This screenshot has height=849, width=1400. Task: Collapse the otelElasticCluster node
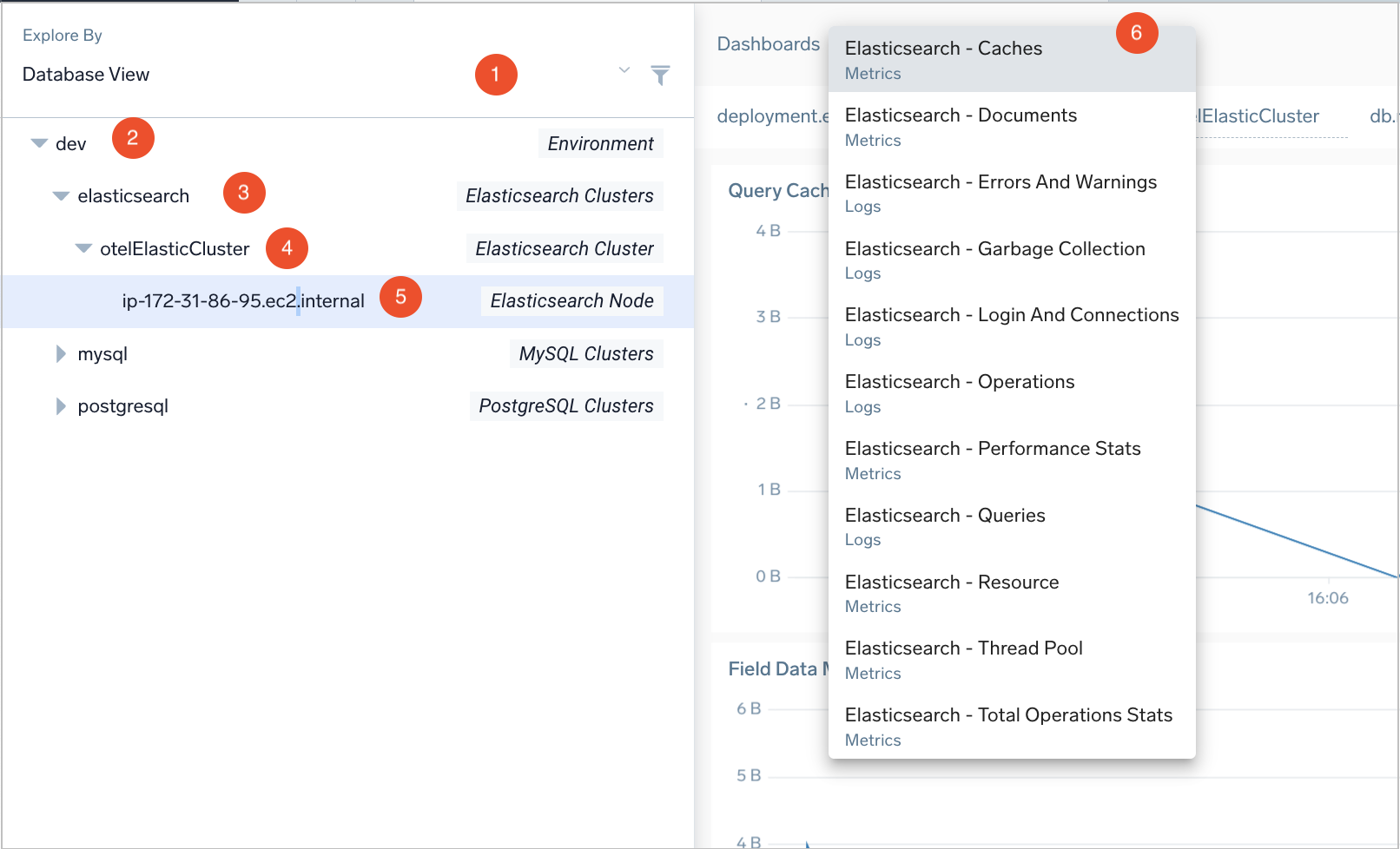83,249
